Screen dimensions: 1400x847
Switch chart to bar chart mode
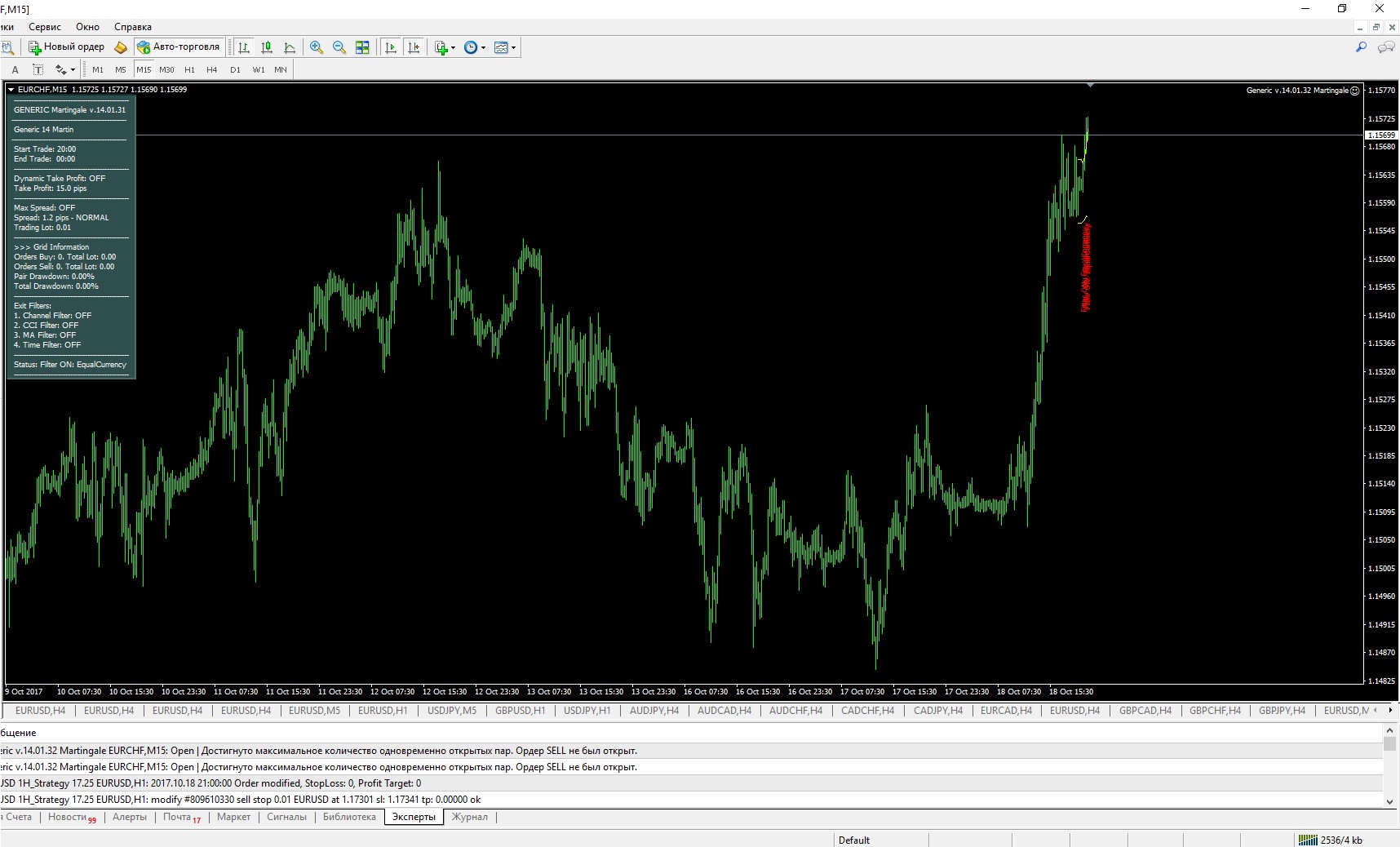click(243, 47)
